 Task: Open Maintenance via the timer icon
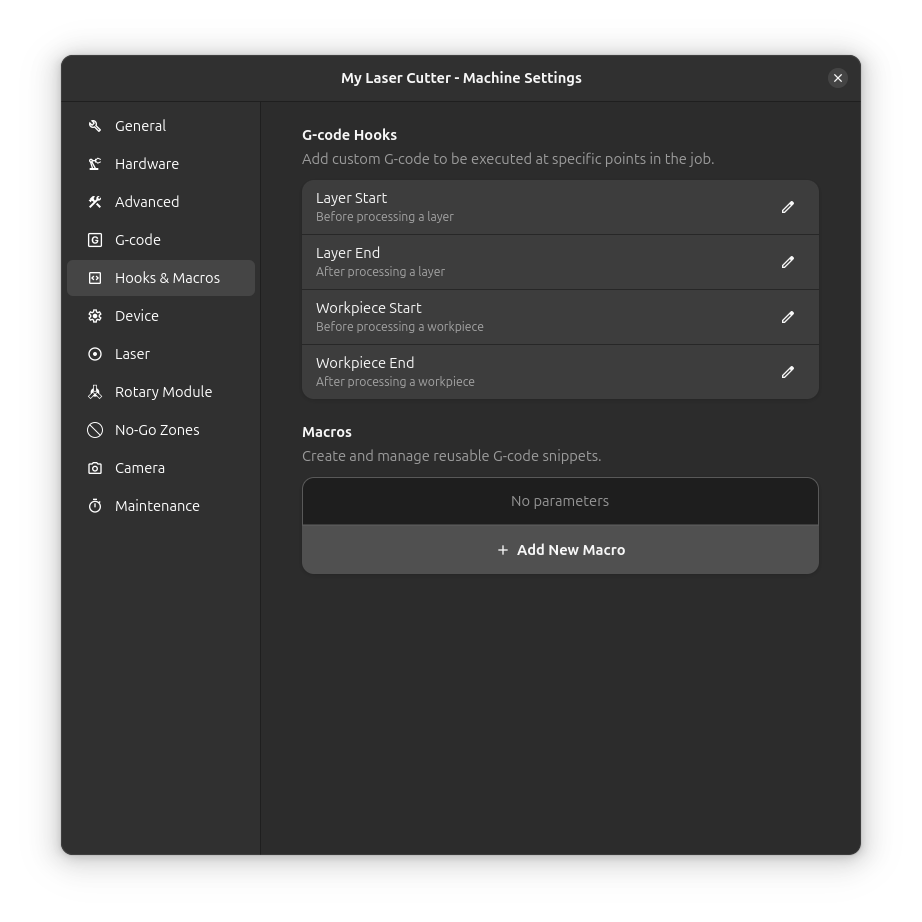click(94, 506)
